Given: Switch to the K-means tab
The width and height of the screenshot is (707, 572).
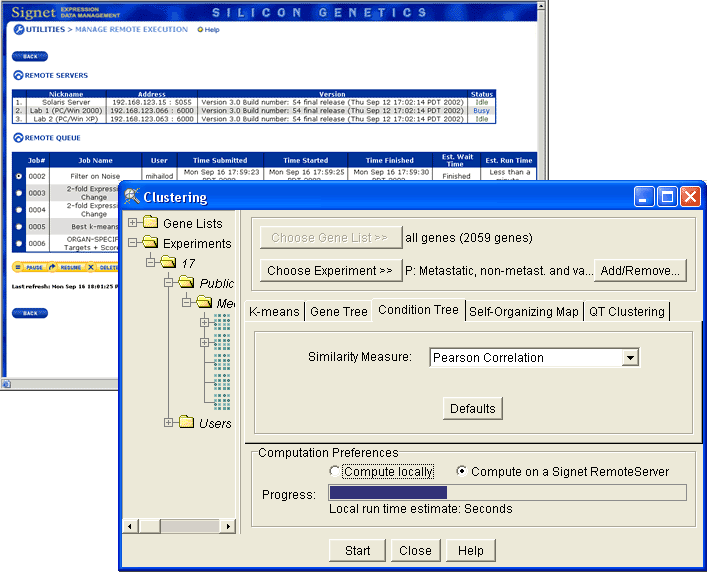Looking at the screenshot, I should point(274,311).
